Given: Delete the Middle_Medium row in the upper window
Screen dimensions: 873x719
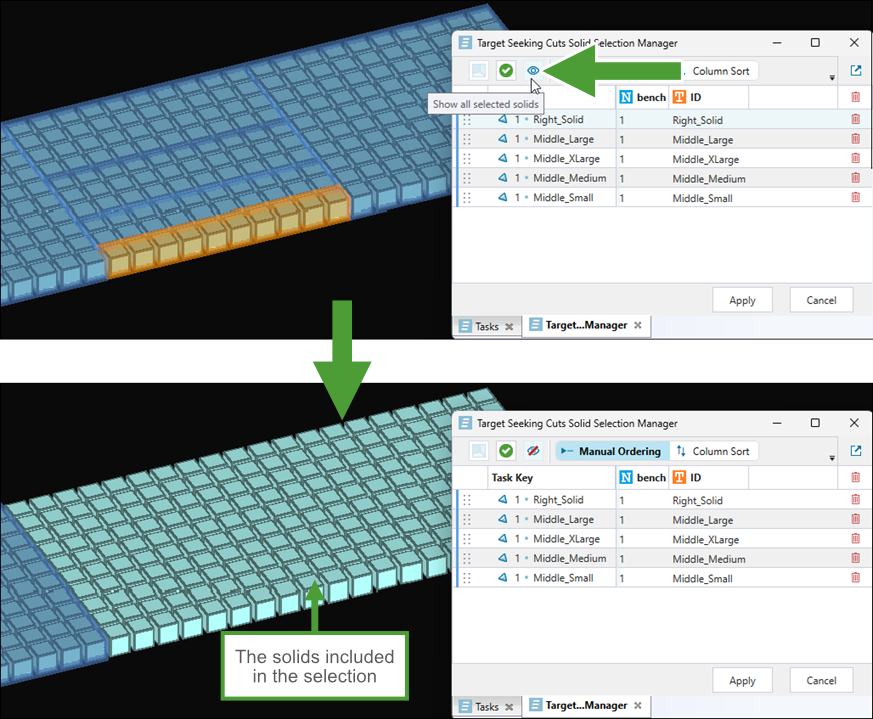Looking at the screenshot, I should pyautogui.click(x=856, y=178).
